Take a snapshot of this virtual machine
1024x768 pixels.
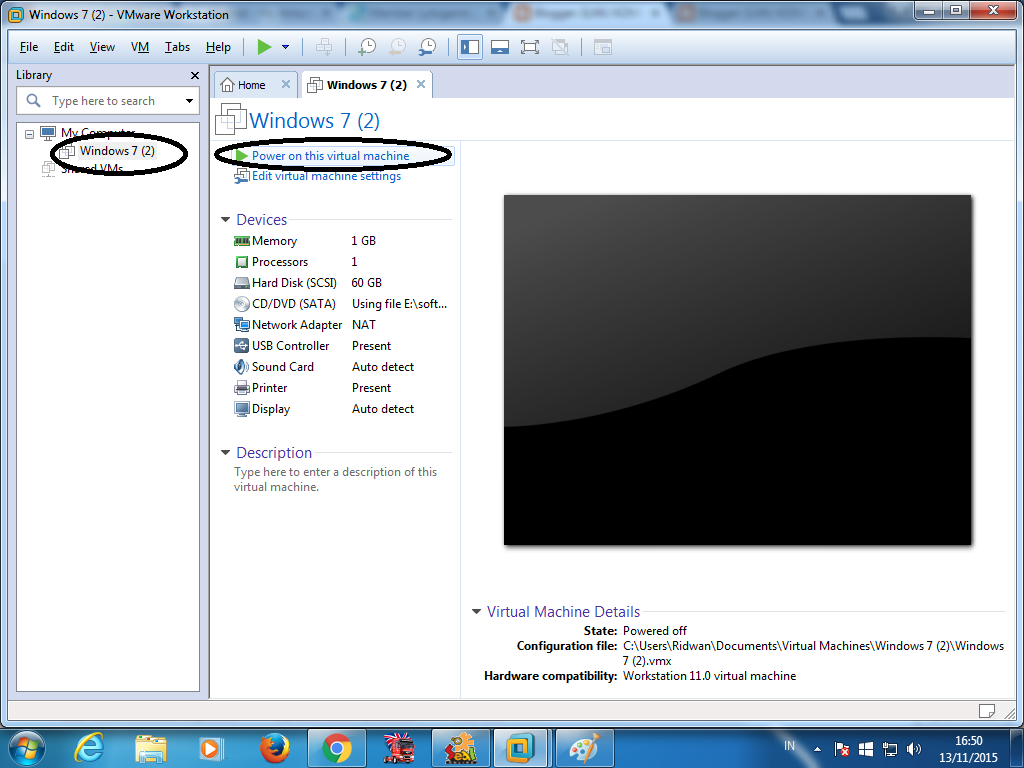367,47
